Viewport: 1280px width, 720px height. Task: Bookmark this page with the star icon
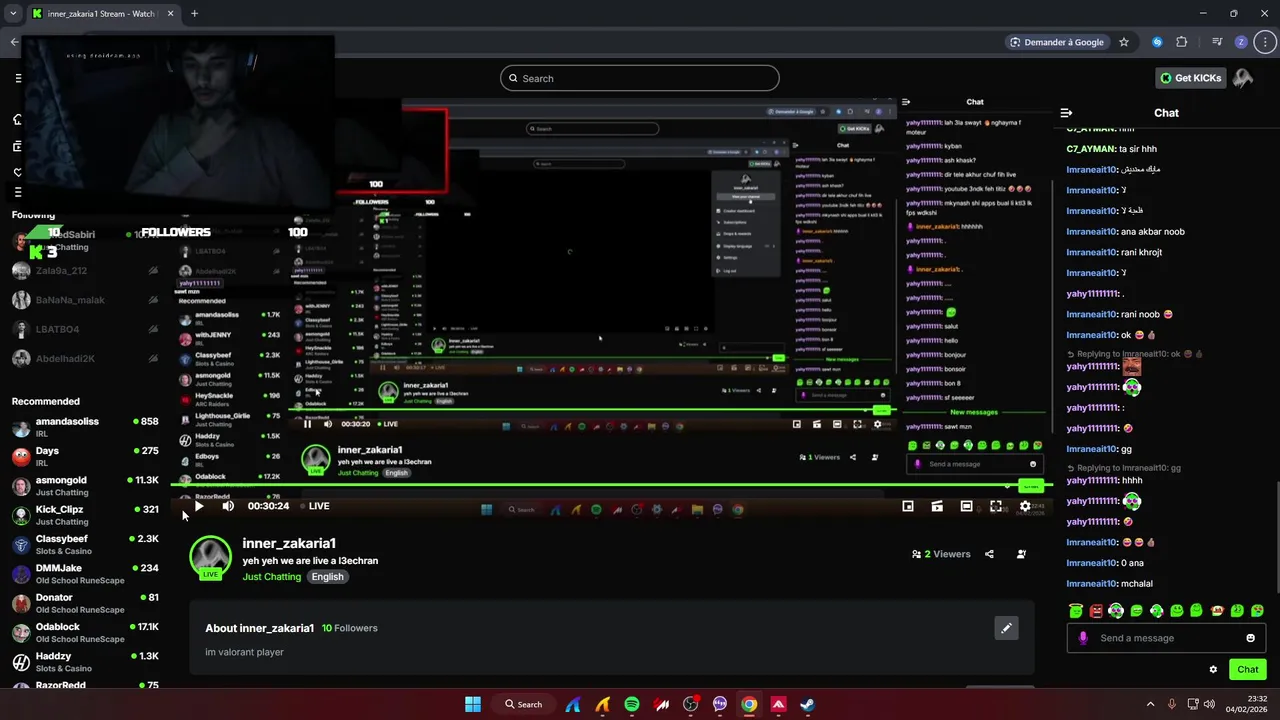point(1124,42)
